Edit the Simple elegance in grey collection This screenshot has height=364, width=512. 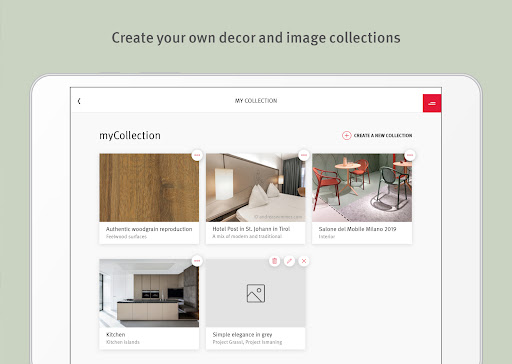(x=289, y=261)
